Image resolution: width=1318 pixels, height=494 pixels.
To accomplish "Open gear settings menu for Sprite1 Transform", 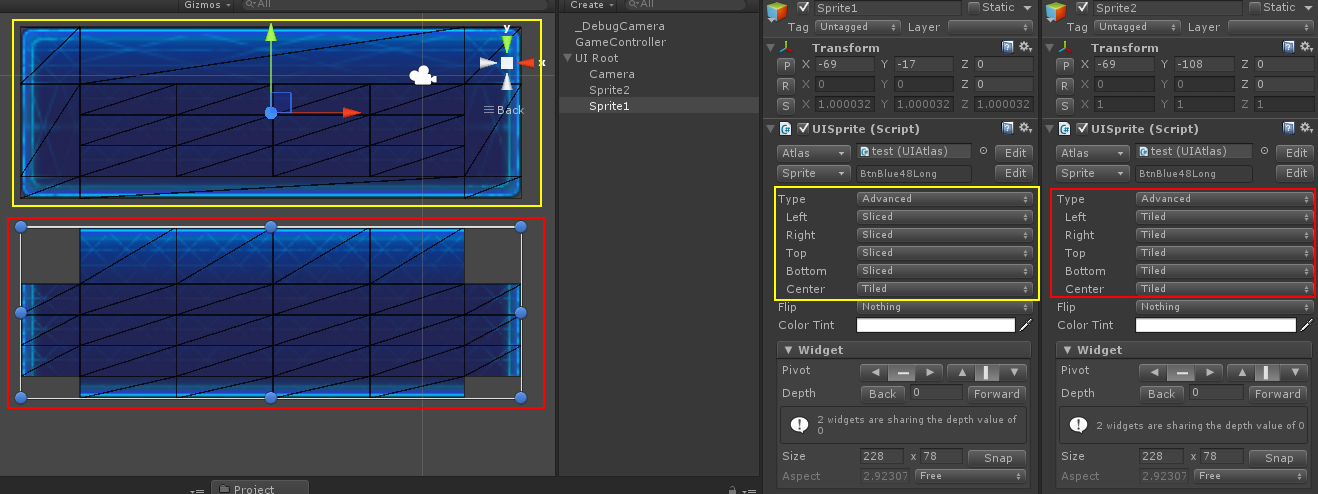I will pos(1025,47).
